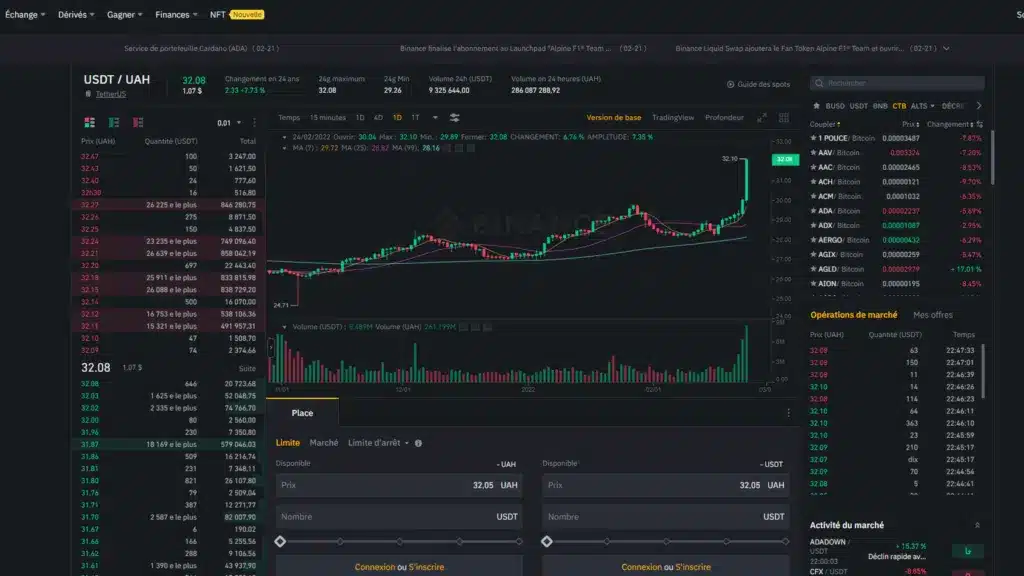Favorite the ACM/Bitcoin pair star
This screenshot has height=576, width=1024.
pyautogui.click(x=813, y=196)
